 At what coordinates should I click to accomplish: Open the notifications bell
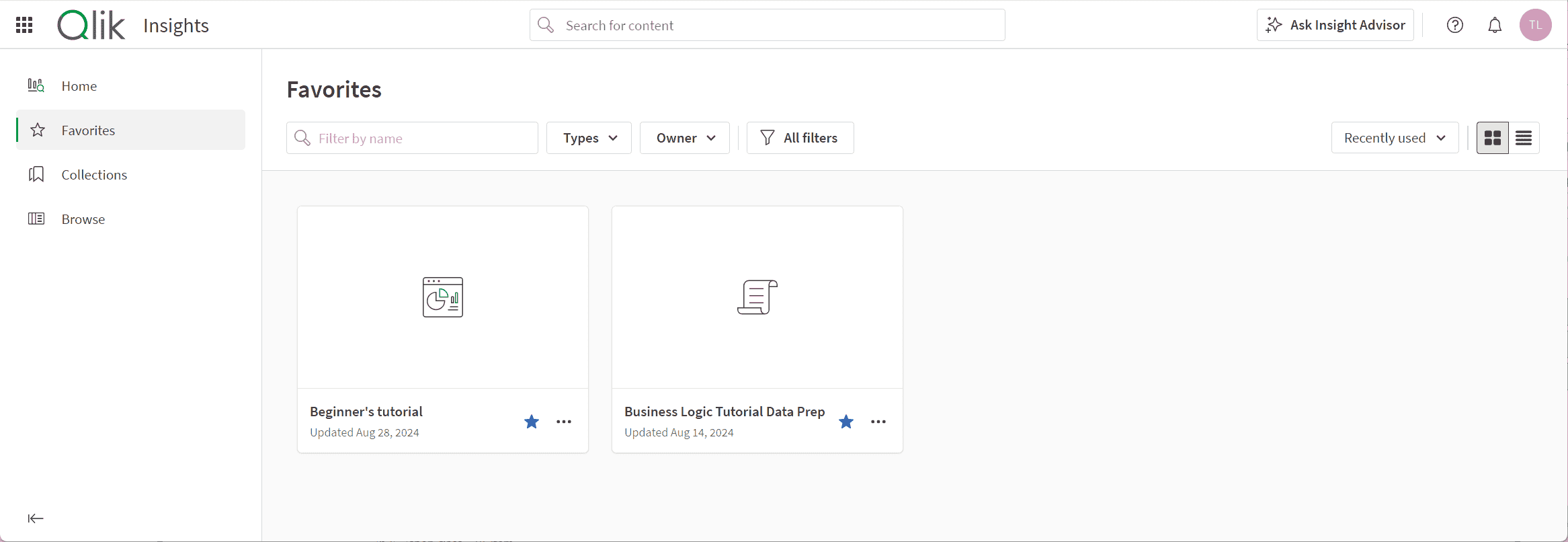point(1494,25)
